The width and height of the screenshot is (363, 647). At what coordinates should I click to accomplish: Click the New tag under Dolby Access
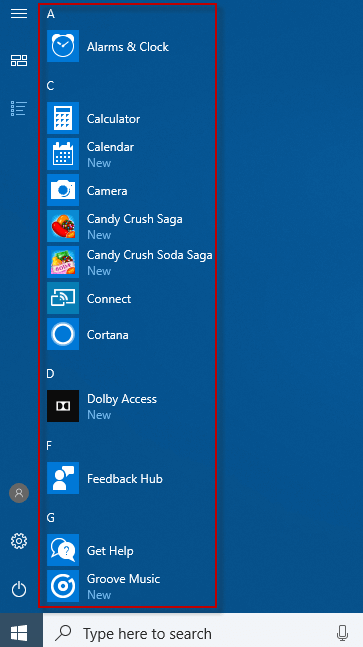pos(99,415)
